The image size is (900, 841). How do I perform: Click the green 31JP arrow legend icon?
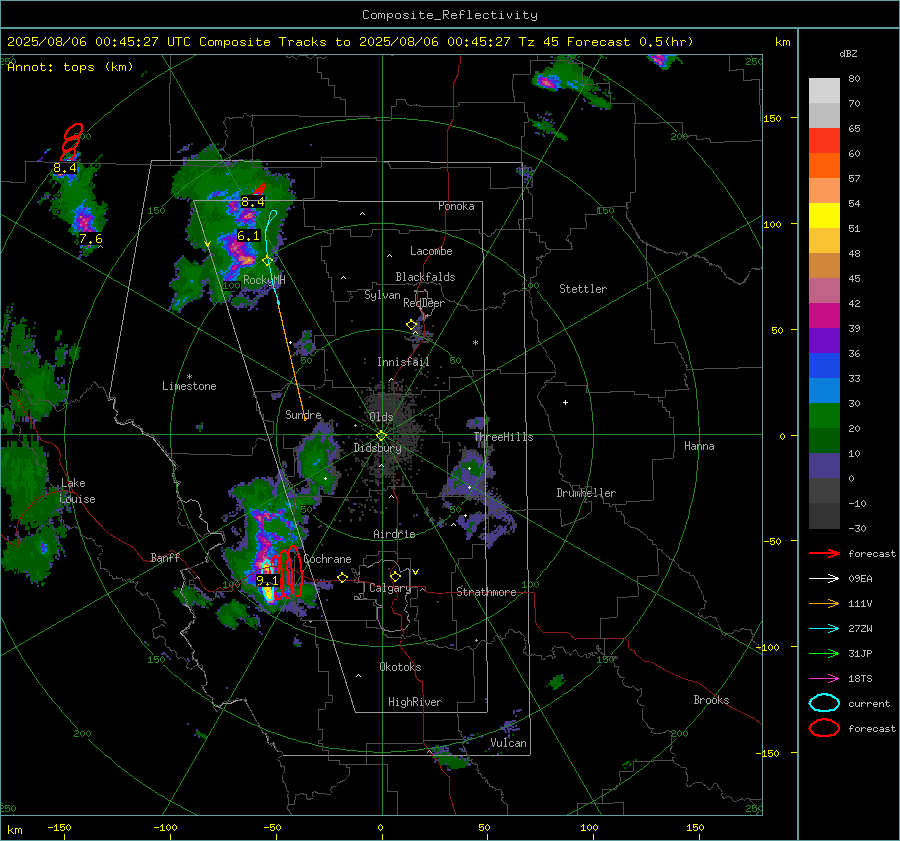tap(824, 653)
